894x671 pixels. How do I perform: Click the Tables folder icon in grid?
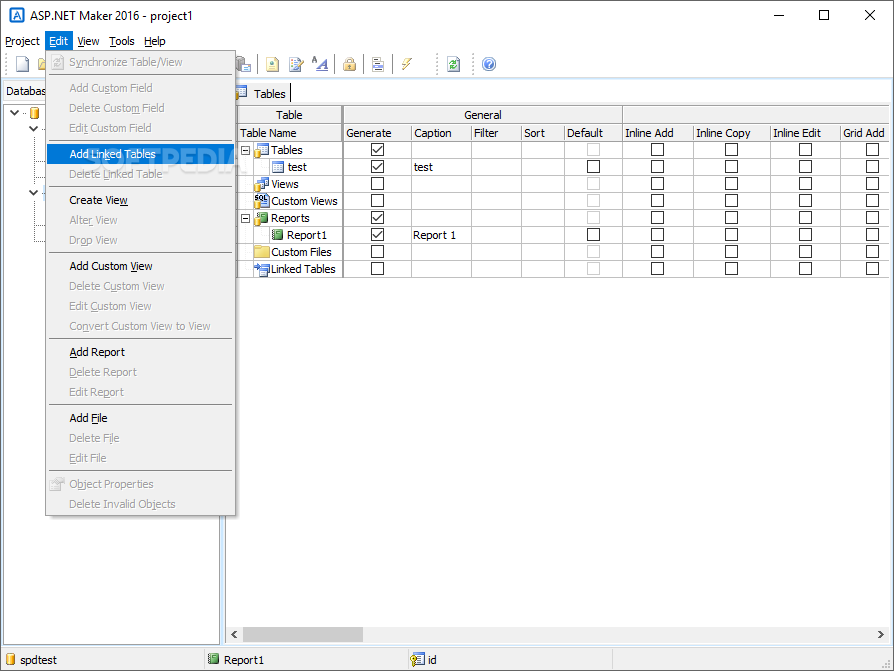(262, 151)
